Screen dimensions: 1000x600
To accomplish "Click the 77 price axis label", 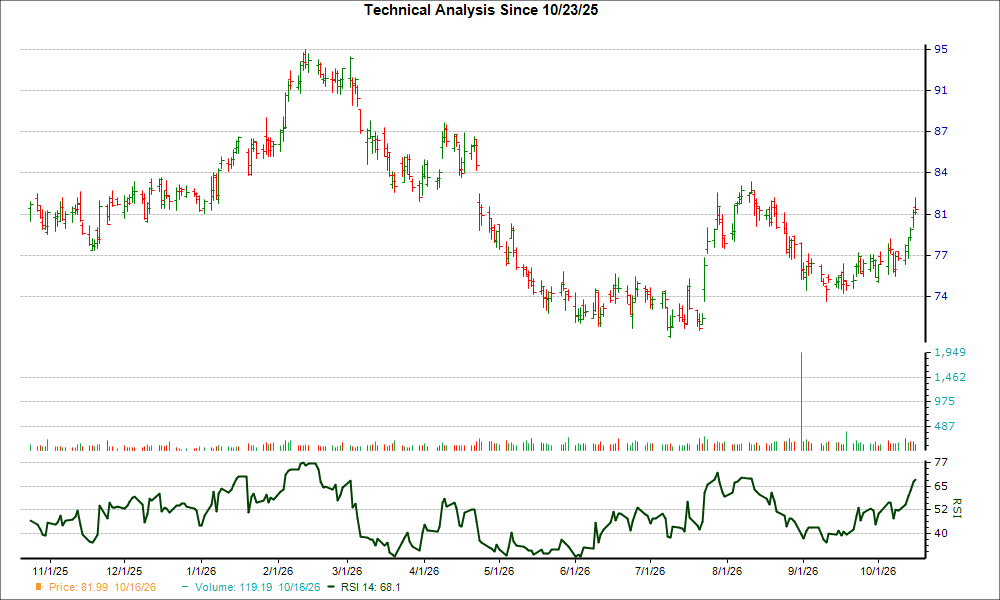I will pyautogui.click(x=941, y=255).
